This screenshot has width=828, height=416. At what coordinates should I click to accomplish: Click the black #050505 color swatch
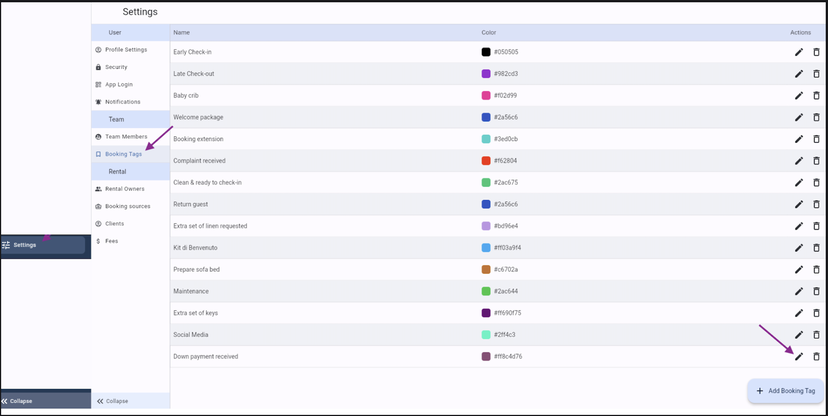(486, 52)
